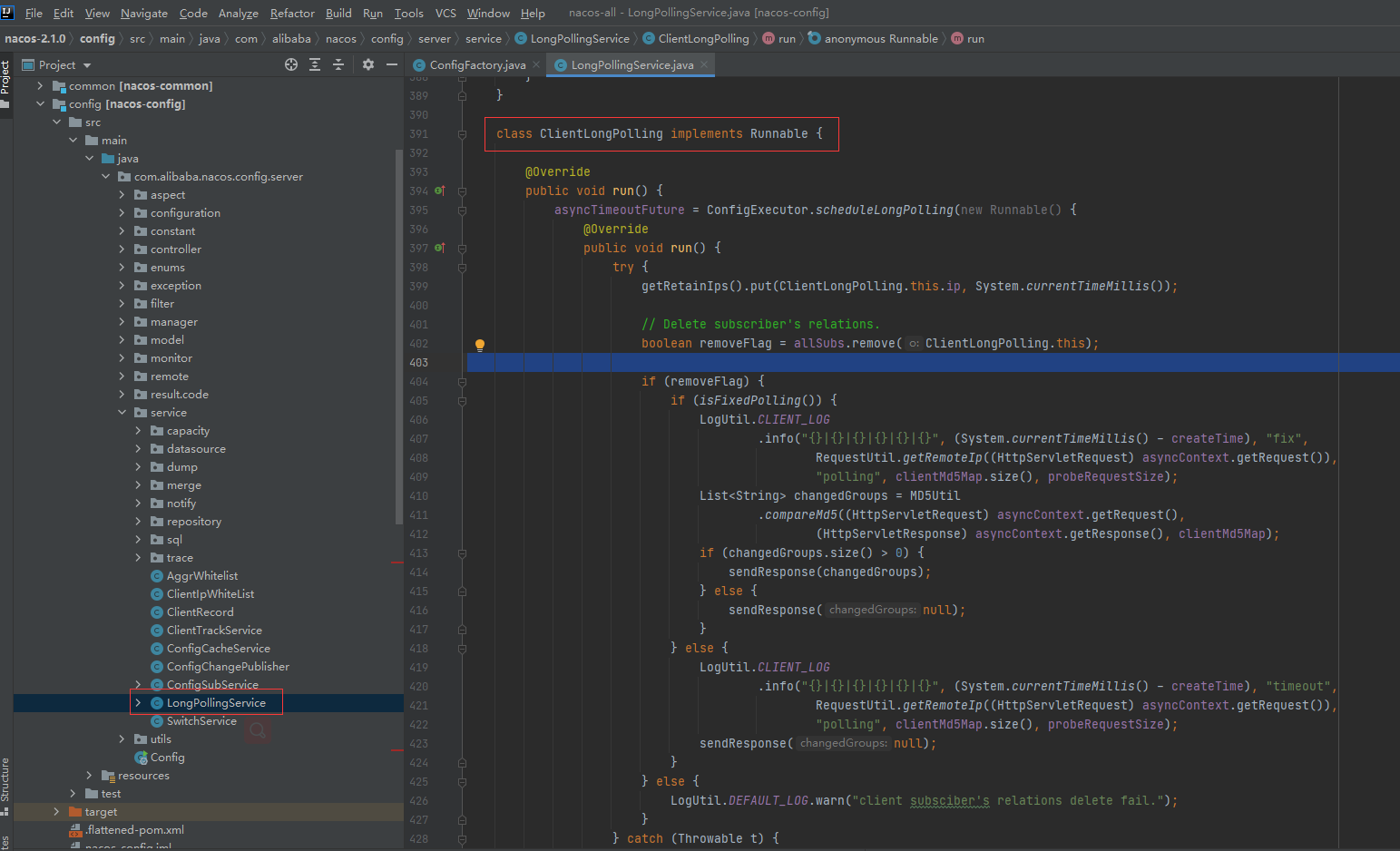Select the datasource folder
Screen dimensions: 1400x851
[x=196, y=449]
